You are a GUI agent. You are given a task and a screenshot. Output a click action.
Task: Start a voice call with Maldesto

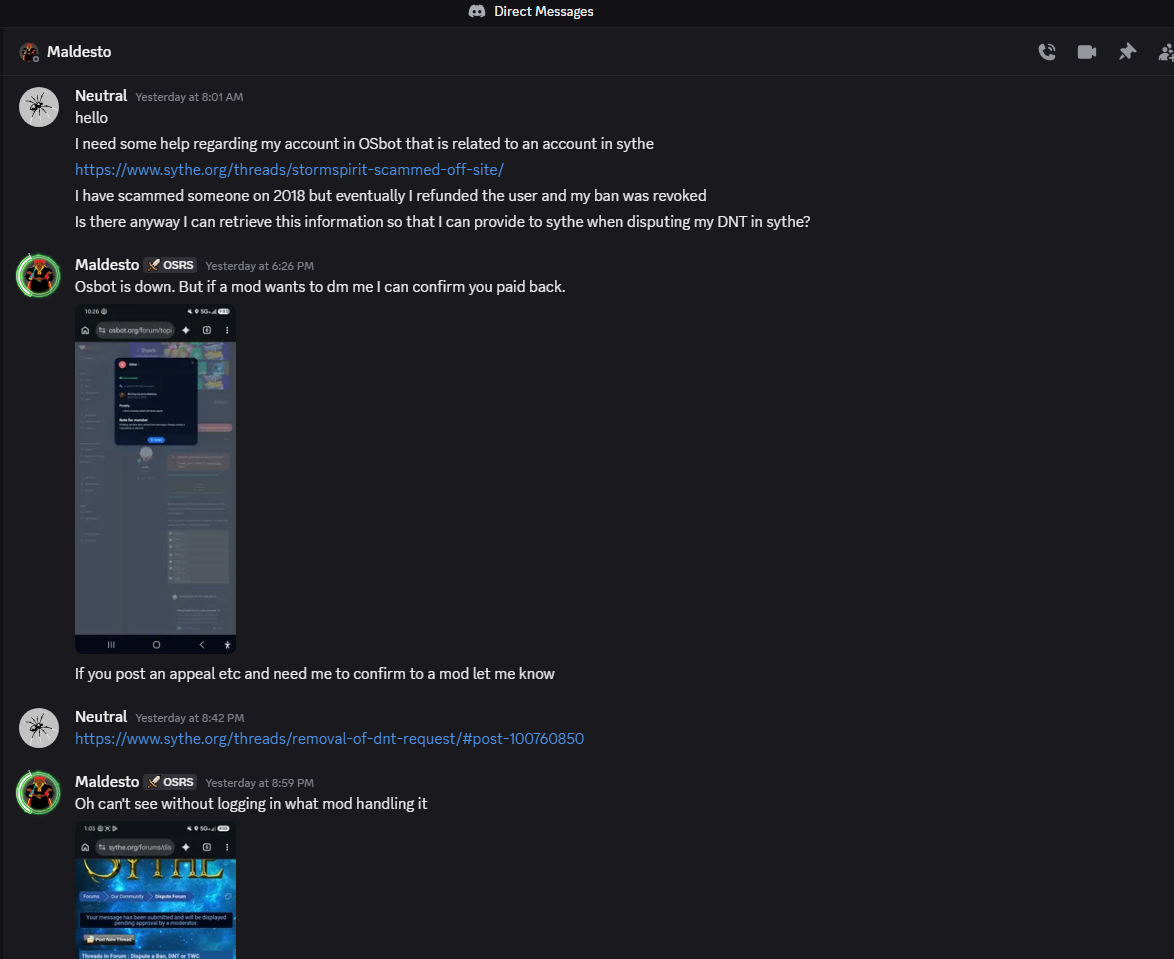[1047, 52]
